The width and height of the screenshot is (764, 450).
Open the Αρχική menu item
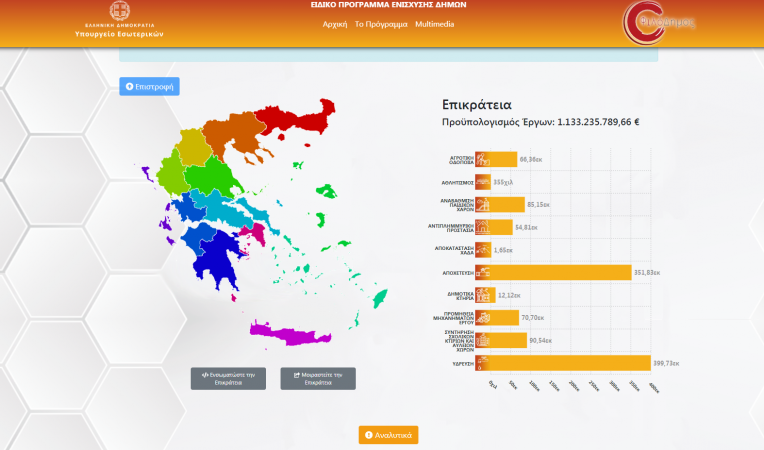[334, 23]
